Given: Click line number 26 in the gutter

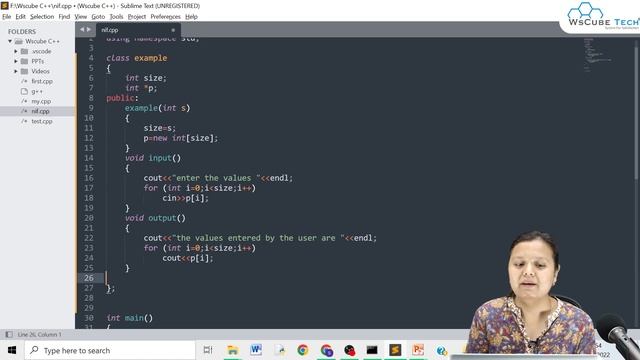Looking at the screenshot, I should [89, 278].
